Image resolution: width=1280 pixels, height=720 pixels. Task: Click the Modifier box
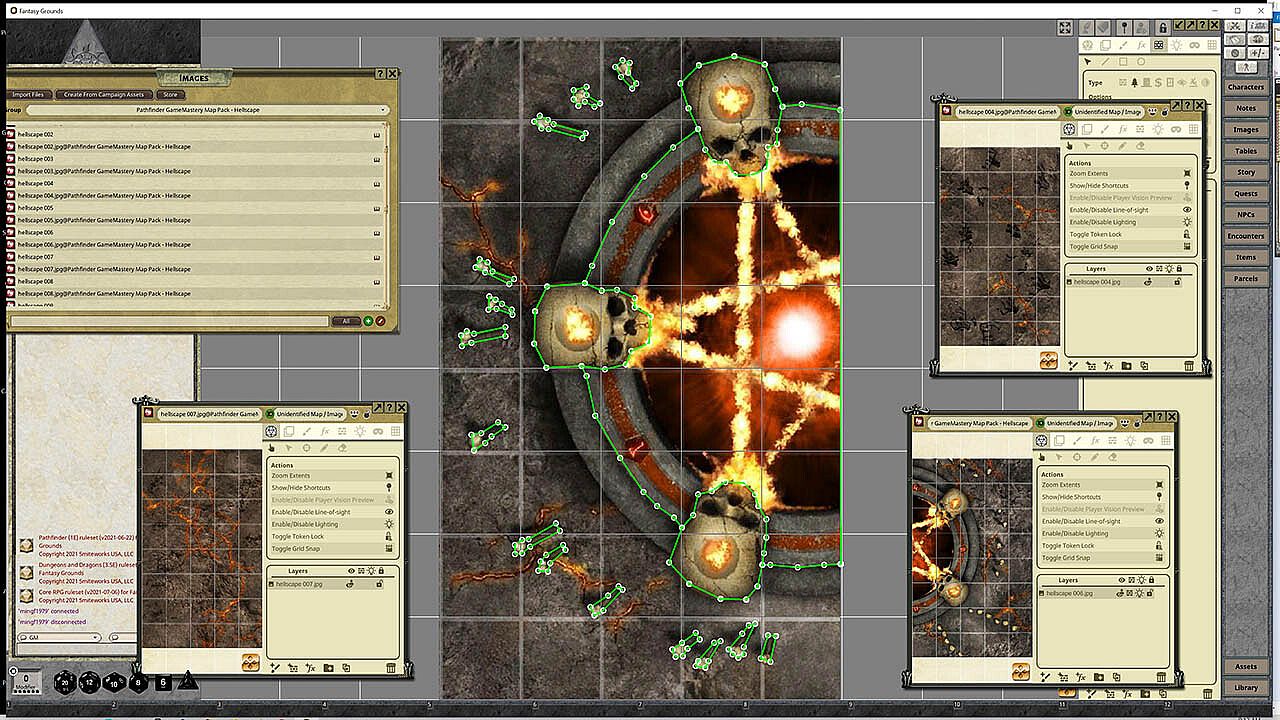tap(27, 681)
